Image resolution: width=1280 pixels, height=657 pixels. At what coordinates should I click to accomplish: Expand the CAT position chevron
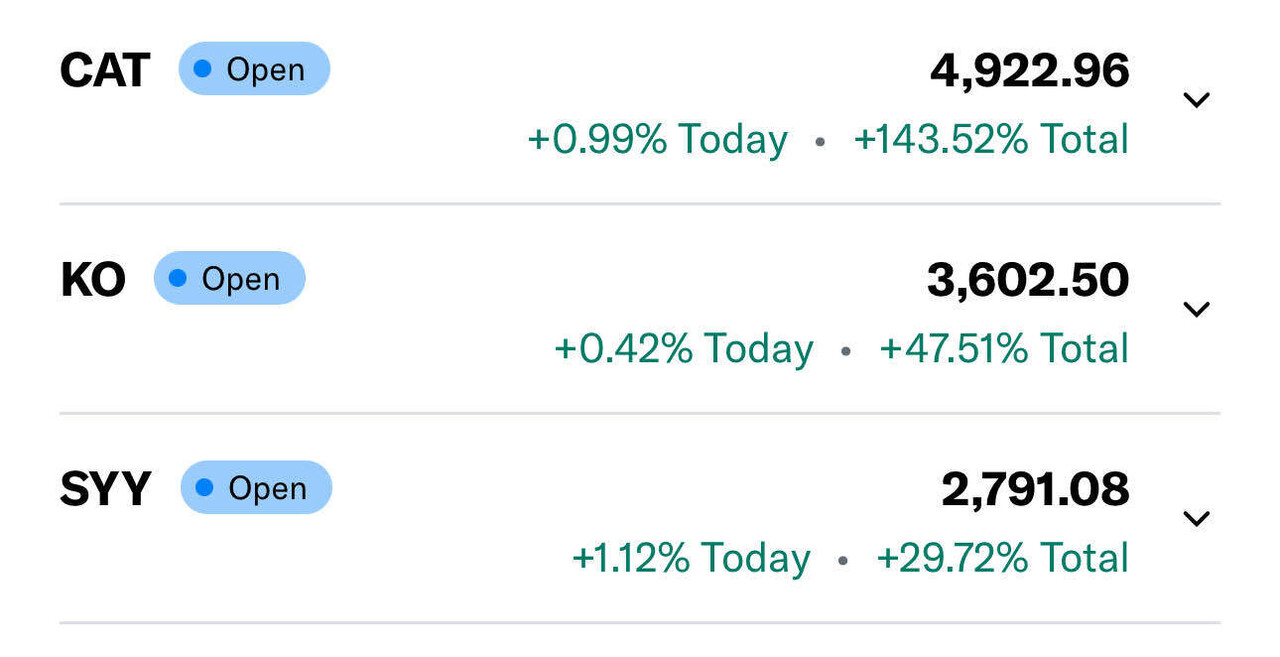pos(1196,100)
